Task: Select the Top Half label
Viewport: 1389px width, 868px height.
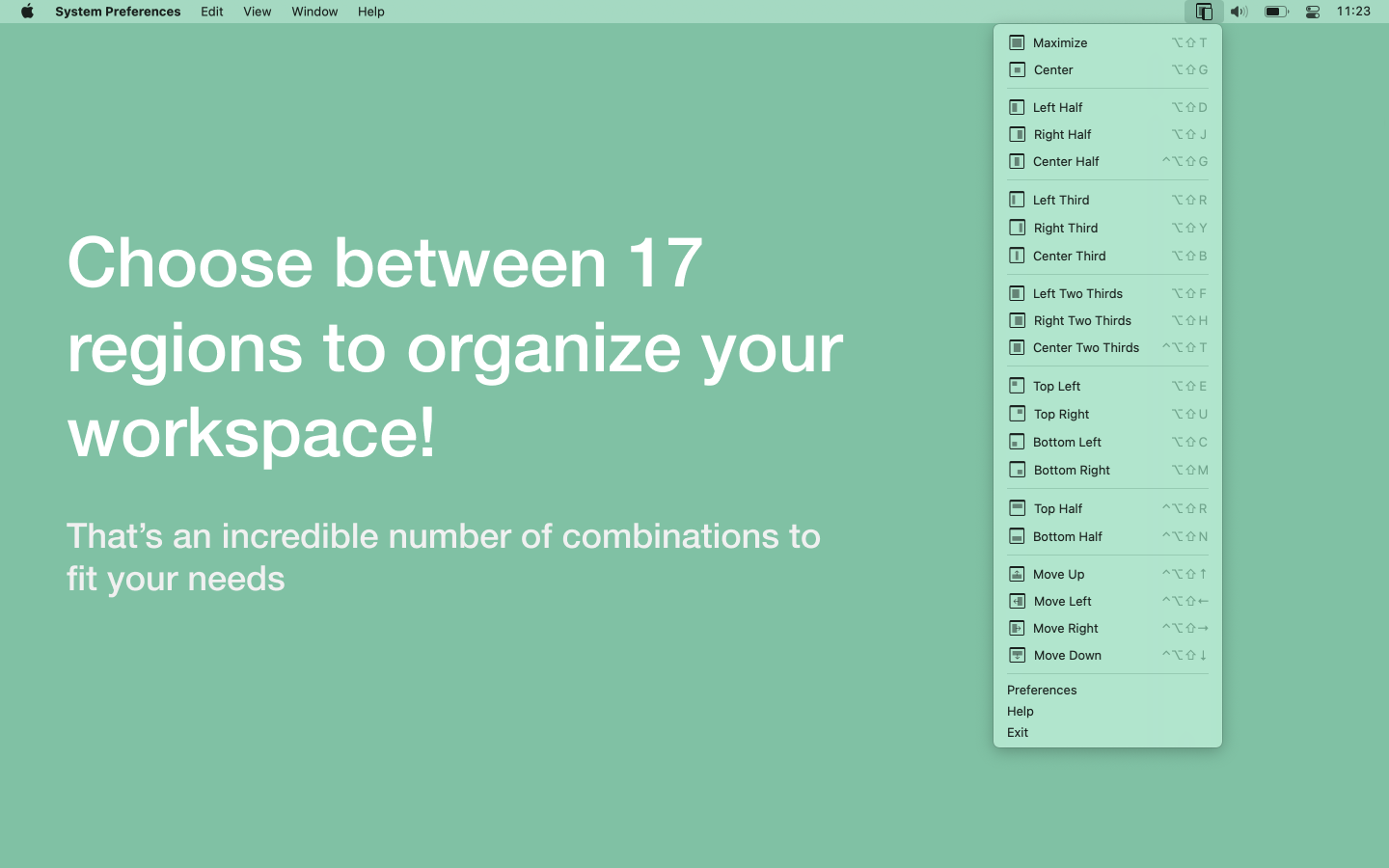Action: 1058,508
